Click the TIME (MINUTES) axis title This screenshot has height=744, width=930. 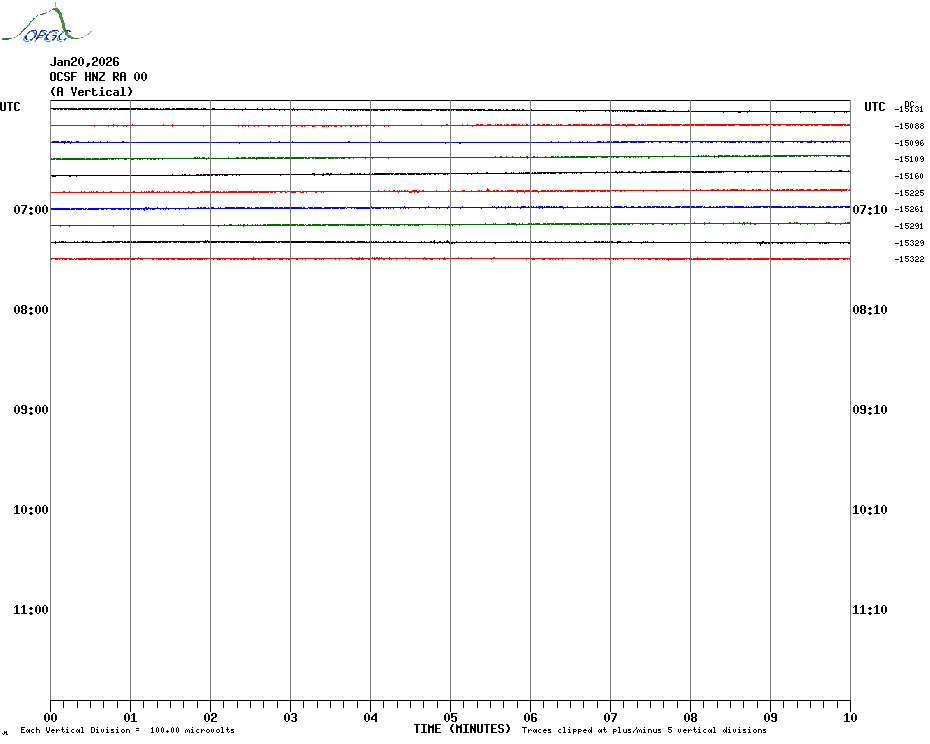click(x=462, y=729)
